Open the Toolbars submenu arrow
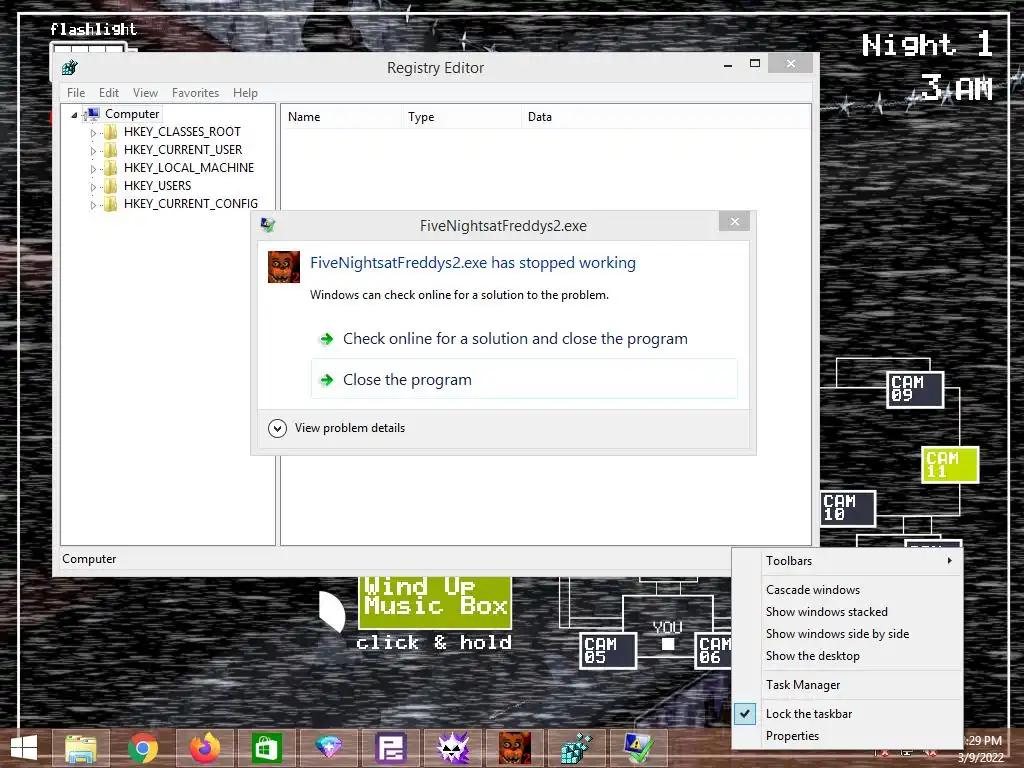The image size is (1024, 768). 950,560
